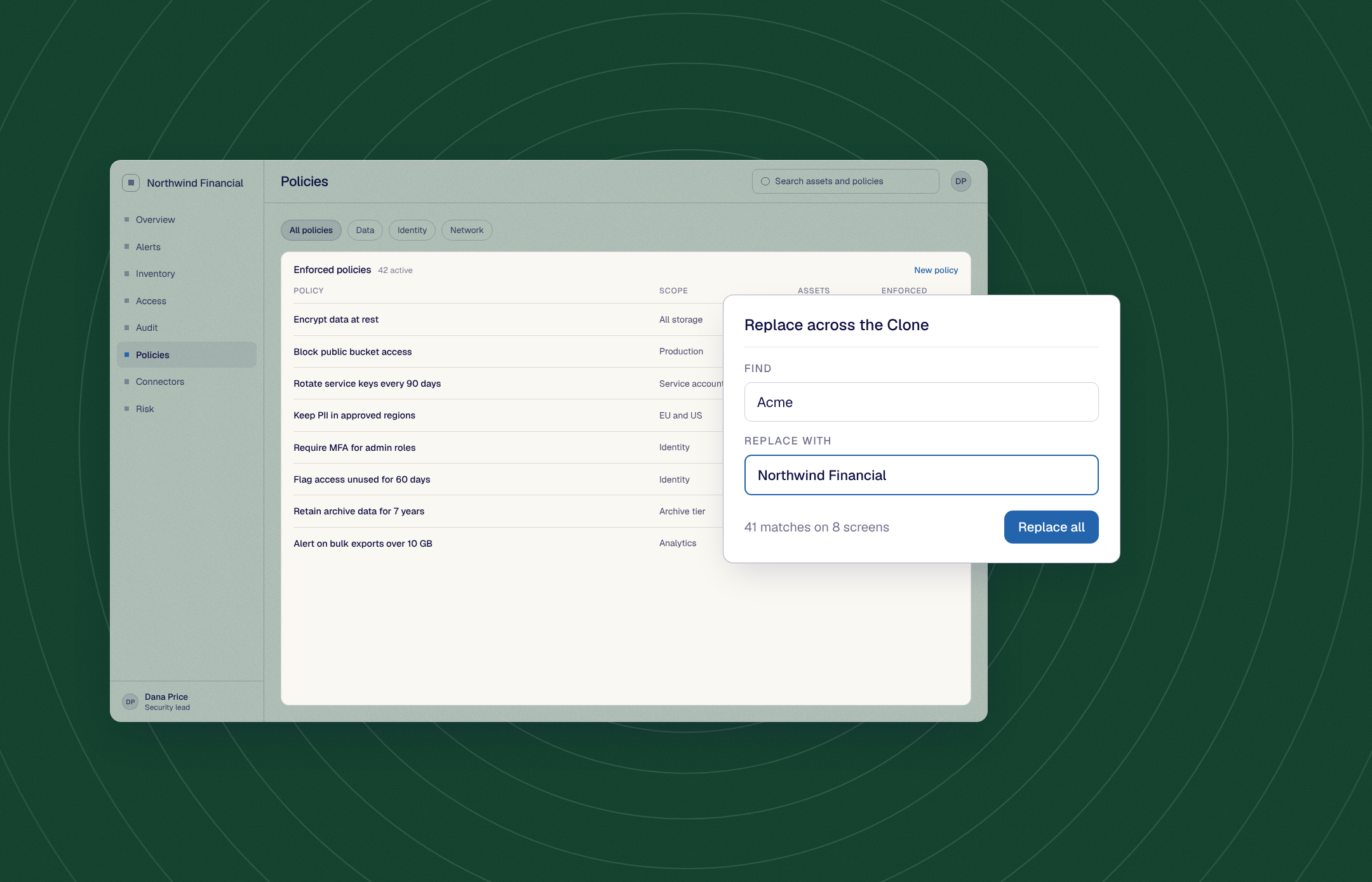Focus the Find field containing Acme
Viewport: 1372px width, 882px height.
pos(921,402)
